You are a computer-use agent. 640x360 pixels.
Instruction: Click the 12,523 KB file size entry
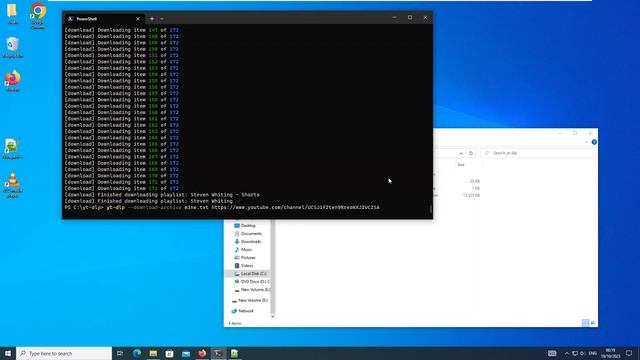(x=471, y=196)
